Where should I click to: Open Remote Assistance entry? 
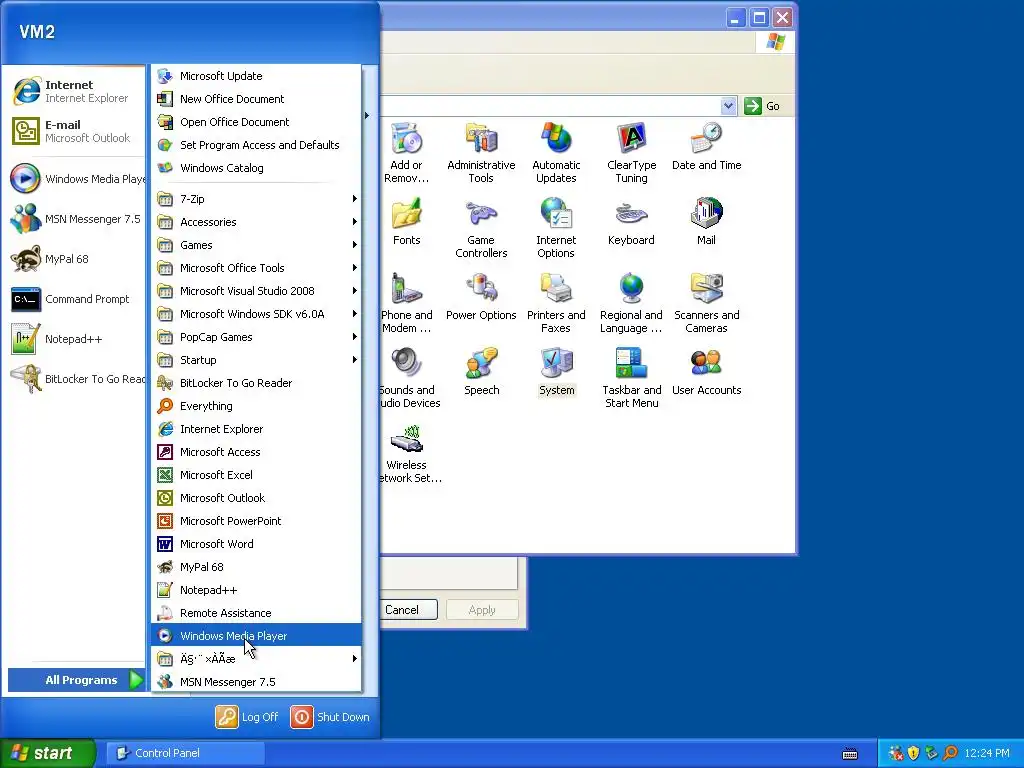pos(257,613)
